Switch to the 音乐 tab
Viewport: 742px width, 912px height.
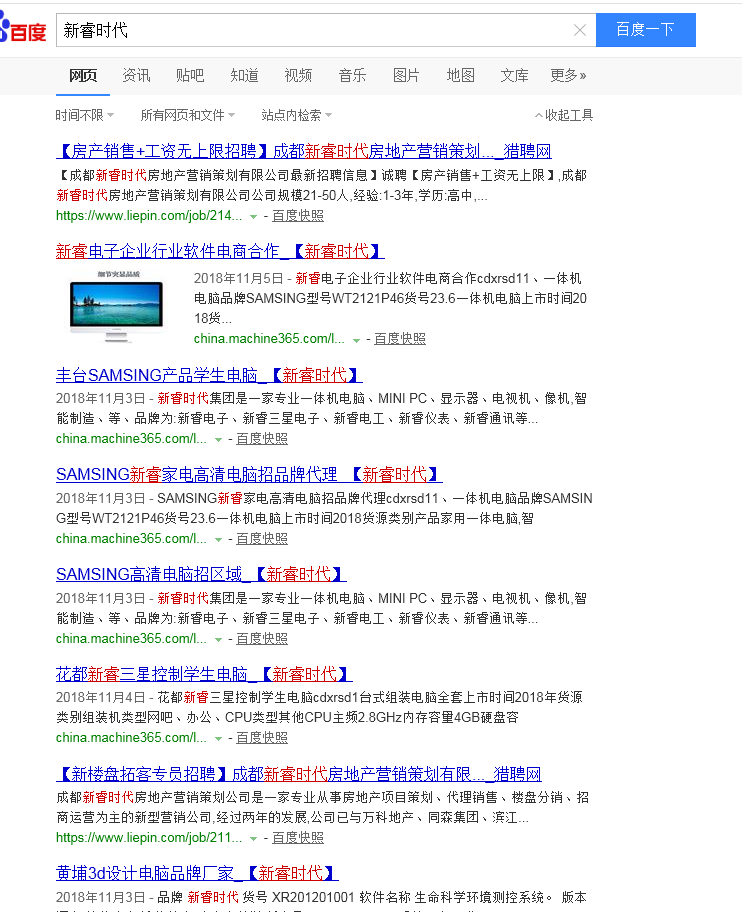point(352,76)
